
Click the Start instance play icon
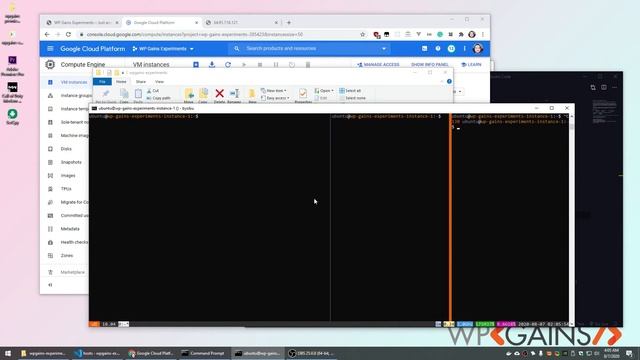click(244, 64)
